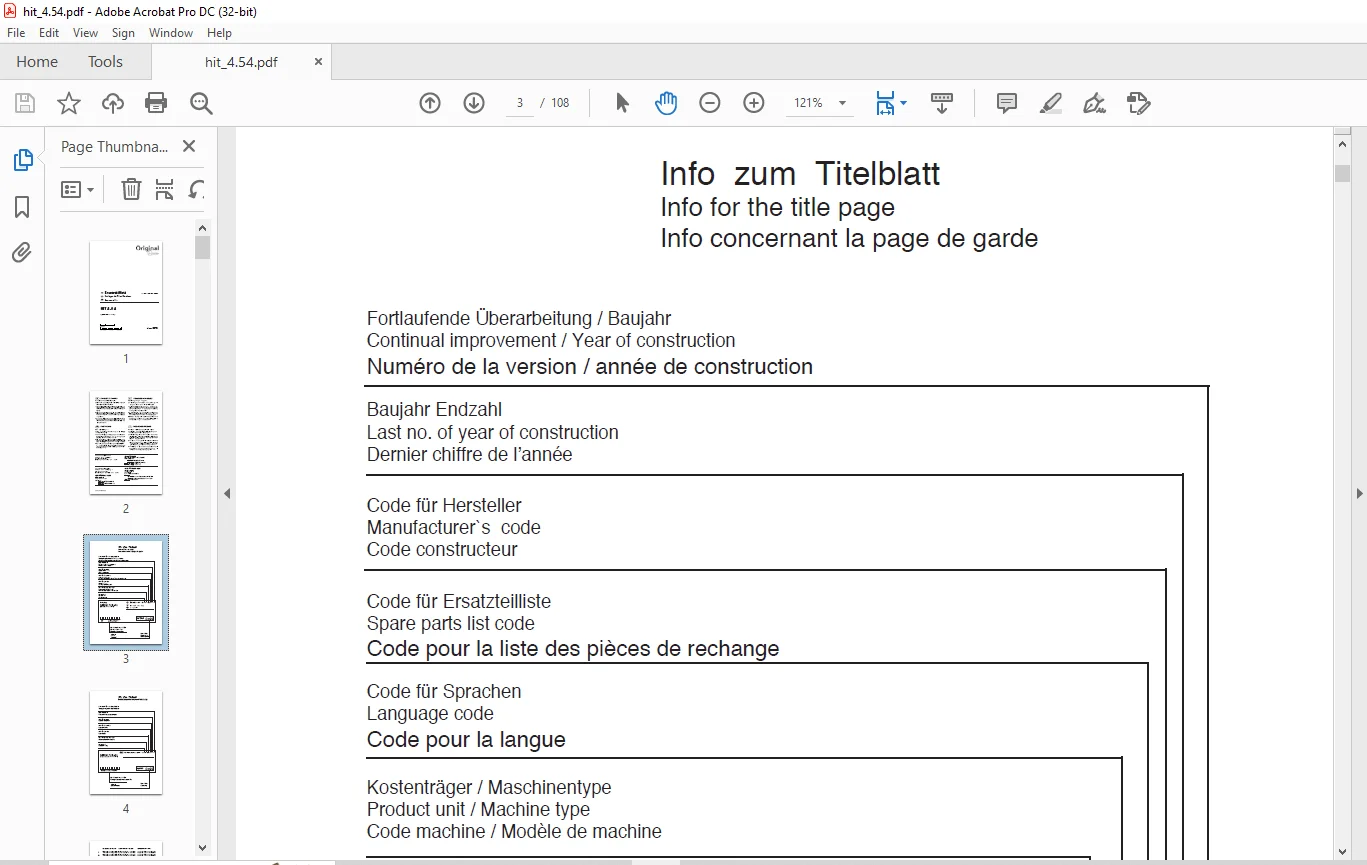Switch to the Tools tab
The width and height of the screenshot is (1367, 865).
[105, 62]
